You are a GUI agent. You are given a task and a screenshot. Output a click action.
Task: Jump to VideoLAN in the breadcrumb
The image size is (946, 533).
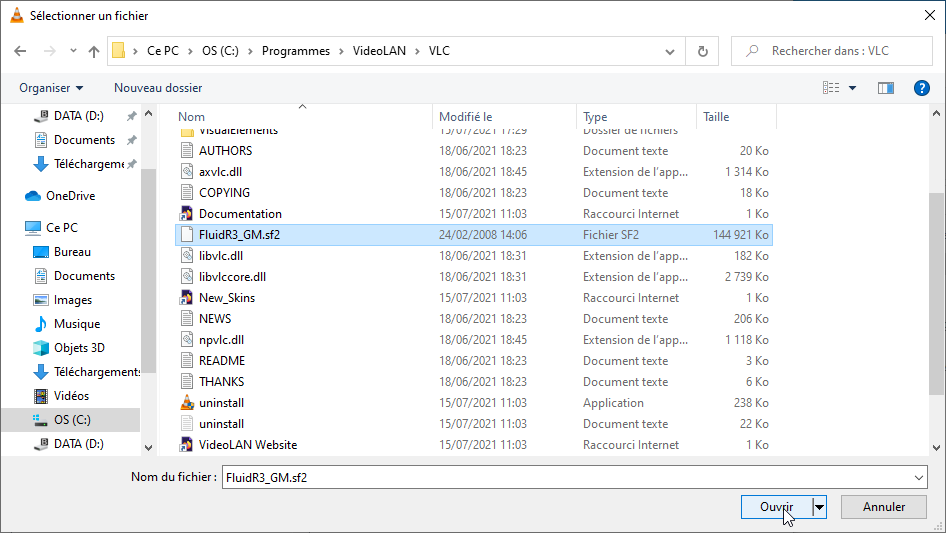tap(379, 51)
